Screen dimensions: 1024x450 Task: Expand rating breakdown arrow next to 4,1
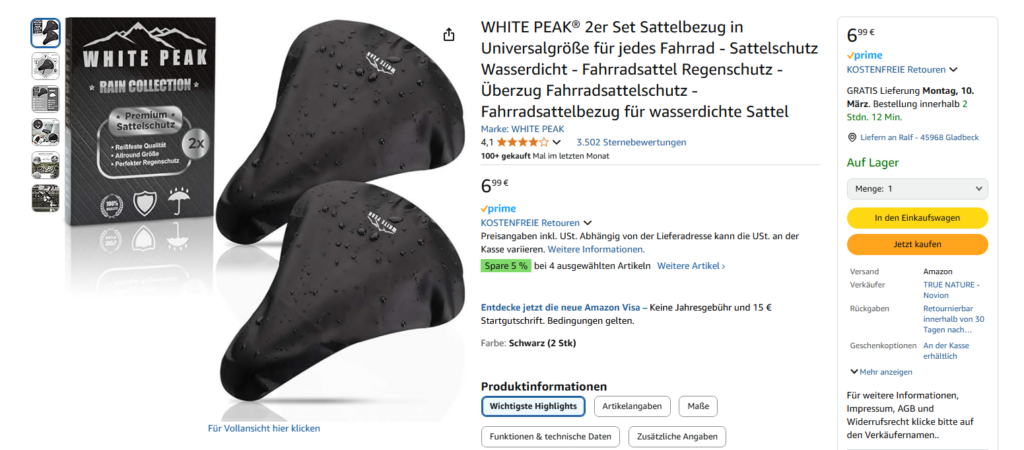556,142
